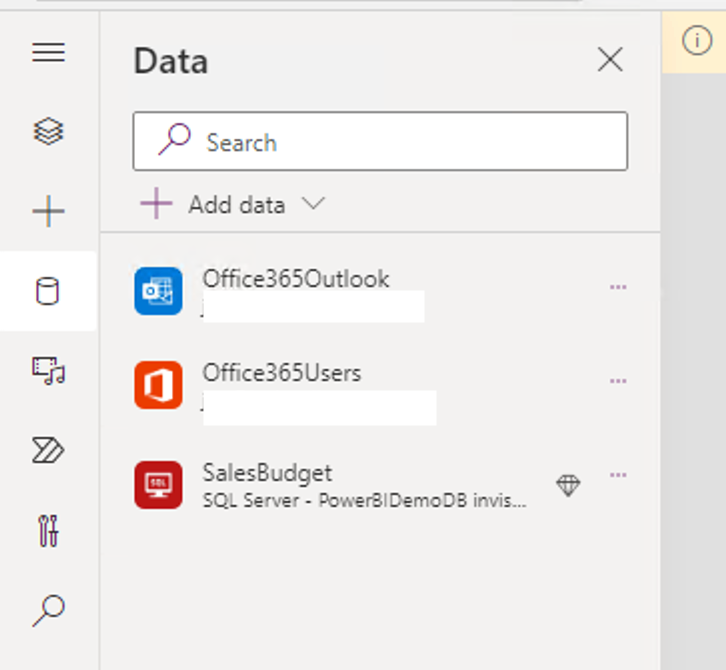Open the ellipsis menu for SalesBudget
Screen dimensions: 726x670
click(x=618, y=475)
